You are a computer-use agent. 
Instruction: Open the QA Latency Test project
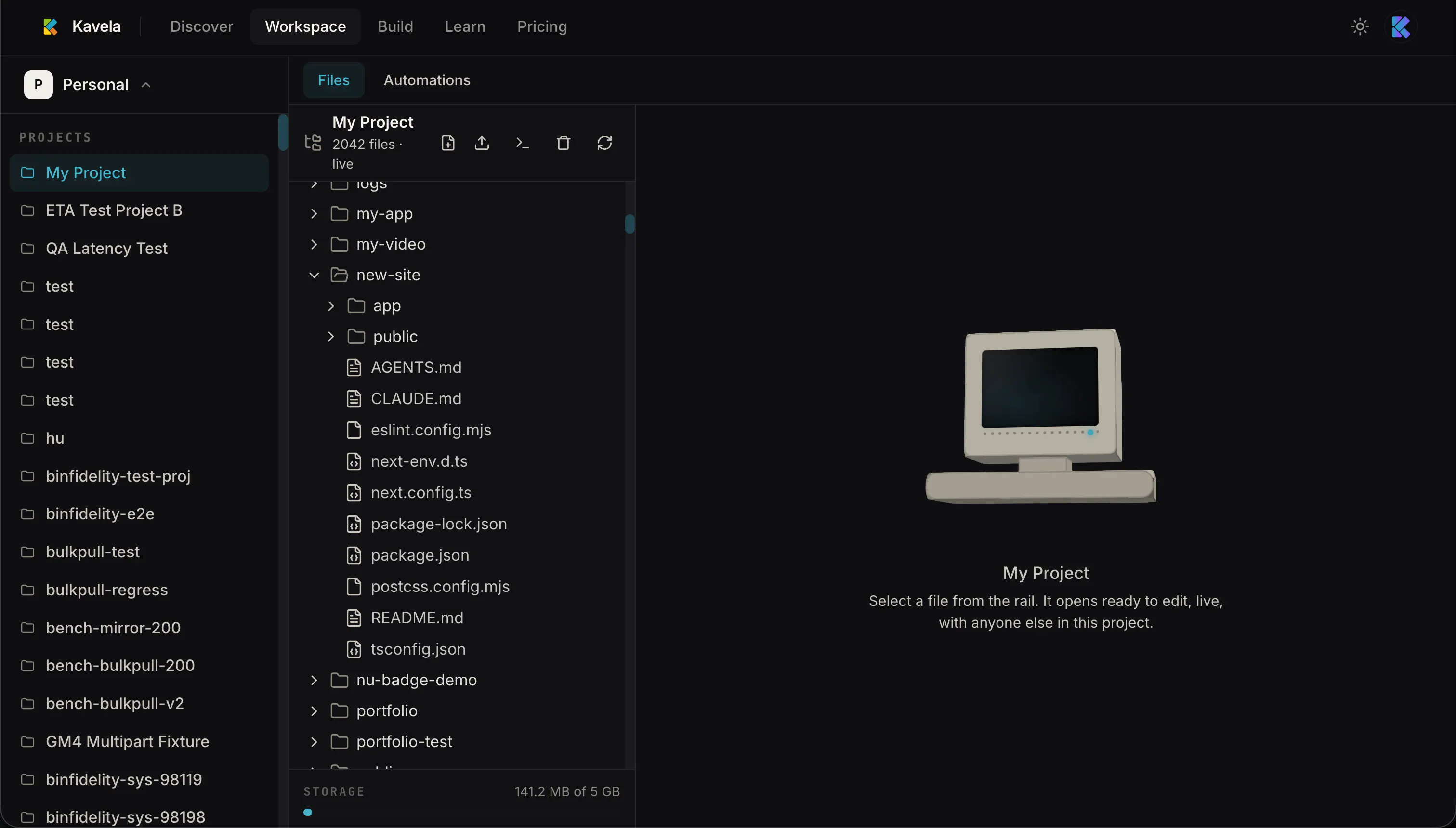coord(139,249)
